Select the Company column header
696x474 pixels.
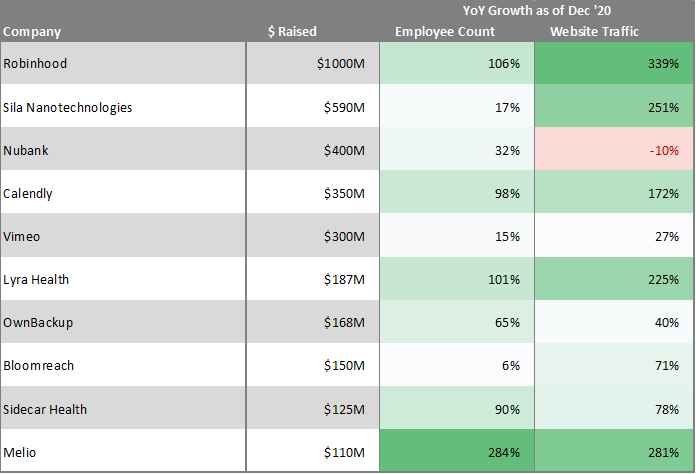point(32,32)
